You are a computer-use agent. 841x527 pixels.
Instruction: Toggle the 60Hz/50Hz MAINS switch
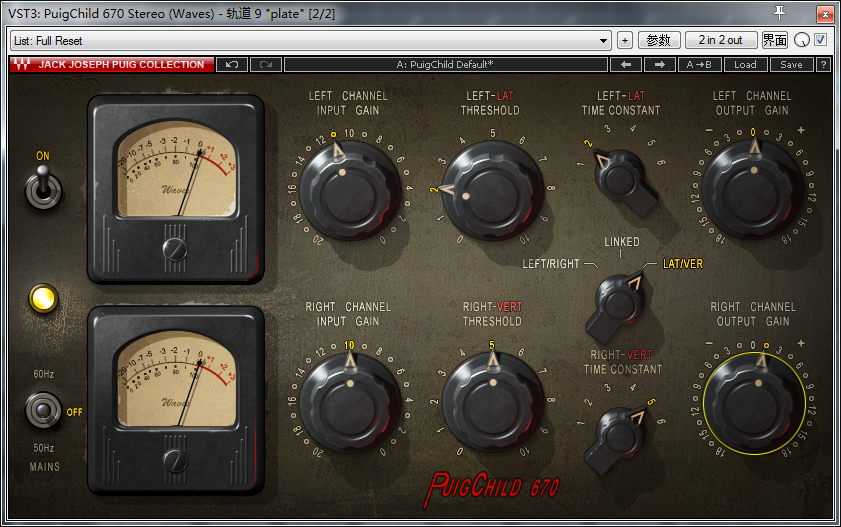(43, 411)
